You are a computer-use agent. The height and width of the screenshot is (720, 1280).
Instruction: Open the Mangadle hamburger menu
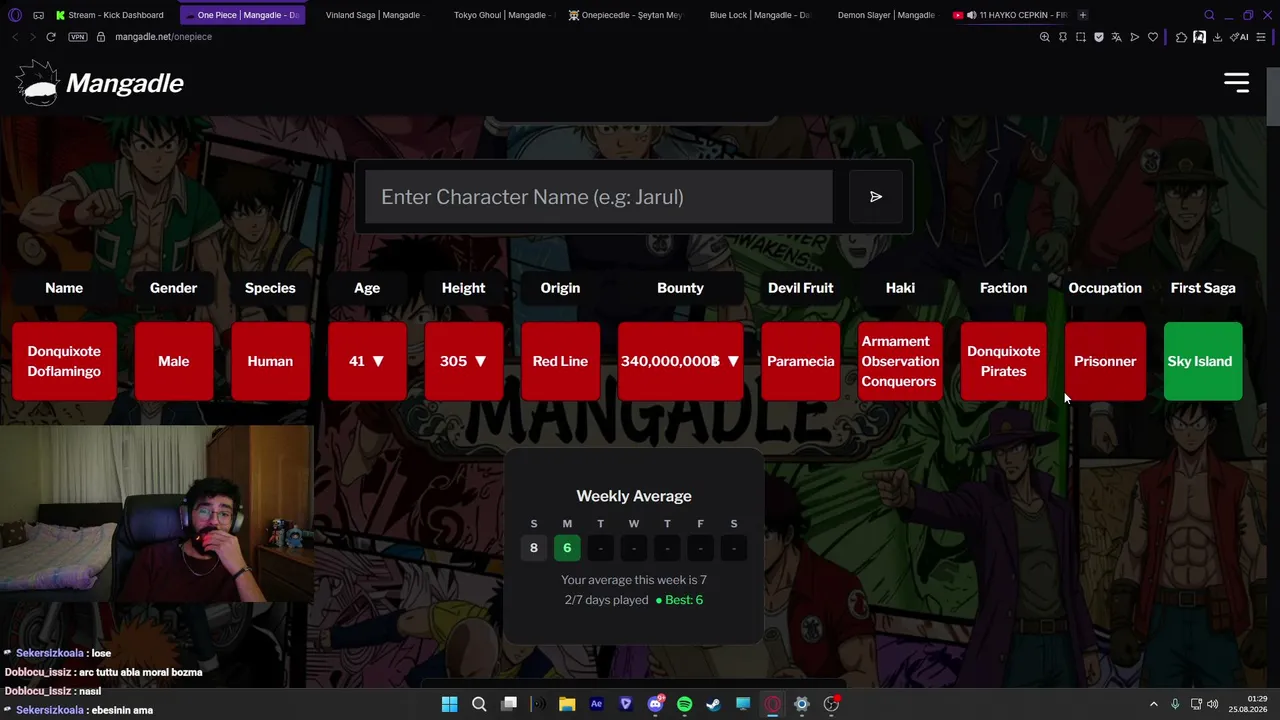pyautogui.click(x=1236, y=83)
